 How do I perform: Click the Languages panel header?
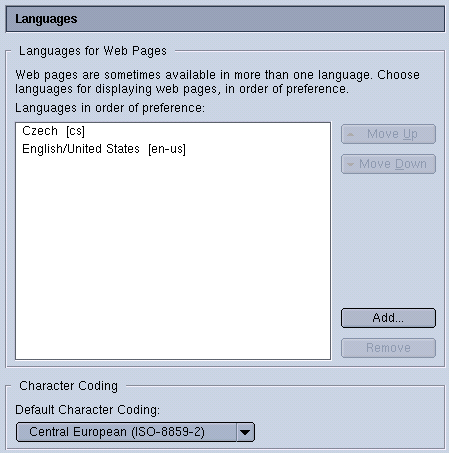pyautogui.click(x=225, y=19)
